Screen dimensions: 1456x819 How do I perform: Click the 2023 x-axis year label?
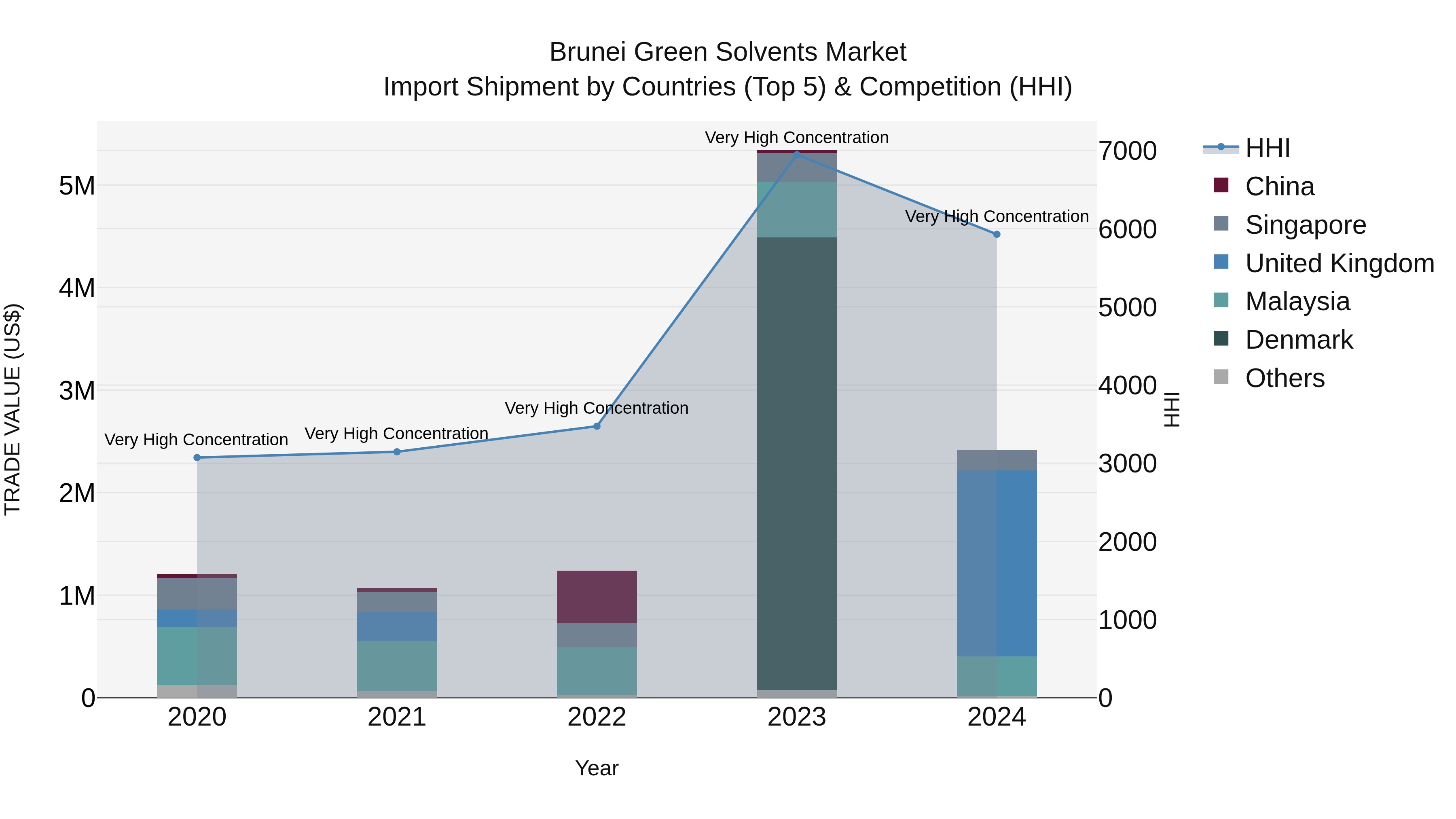click(797, 717)
